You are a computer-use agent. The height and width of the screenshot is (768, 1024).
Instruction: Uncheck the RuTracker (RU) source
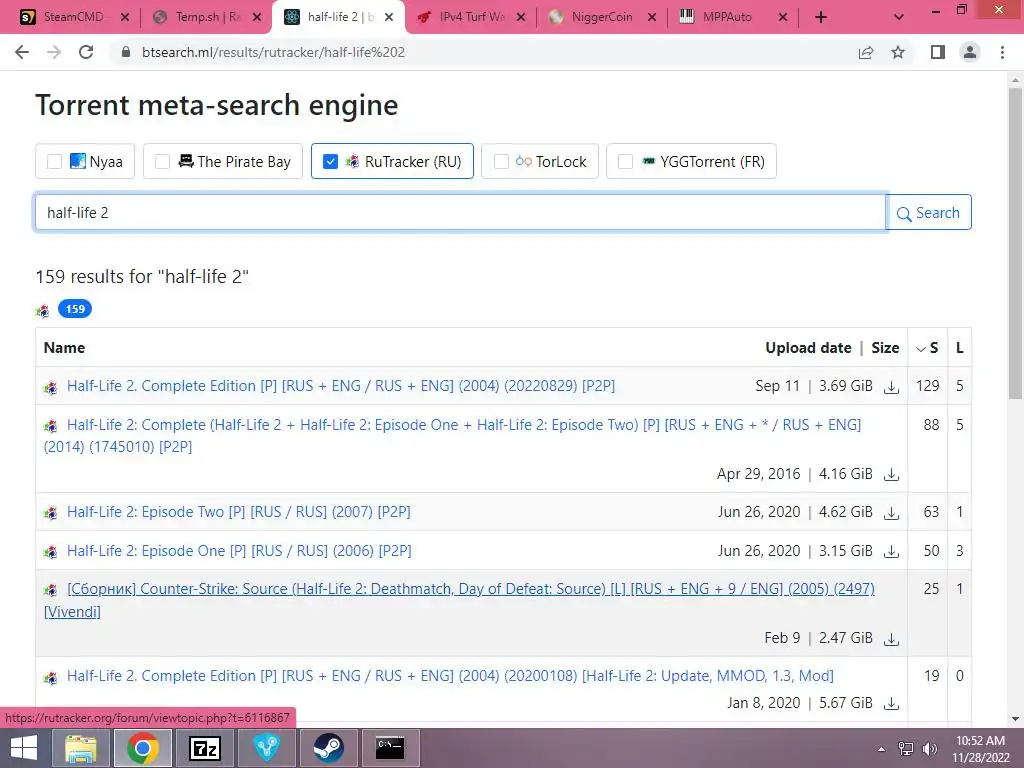coord(330,161)
